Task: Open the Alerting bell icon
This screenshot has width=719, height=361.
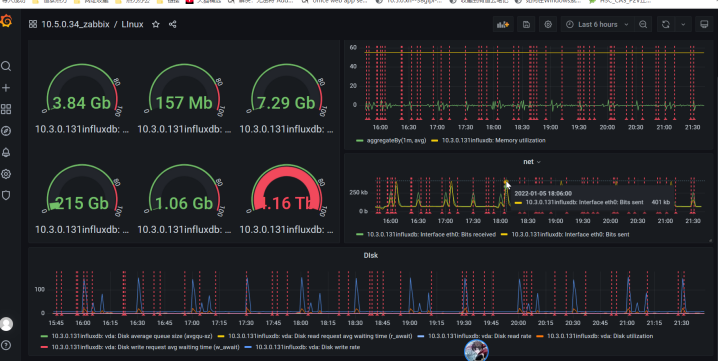Action: (x=6, y=152)
